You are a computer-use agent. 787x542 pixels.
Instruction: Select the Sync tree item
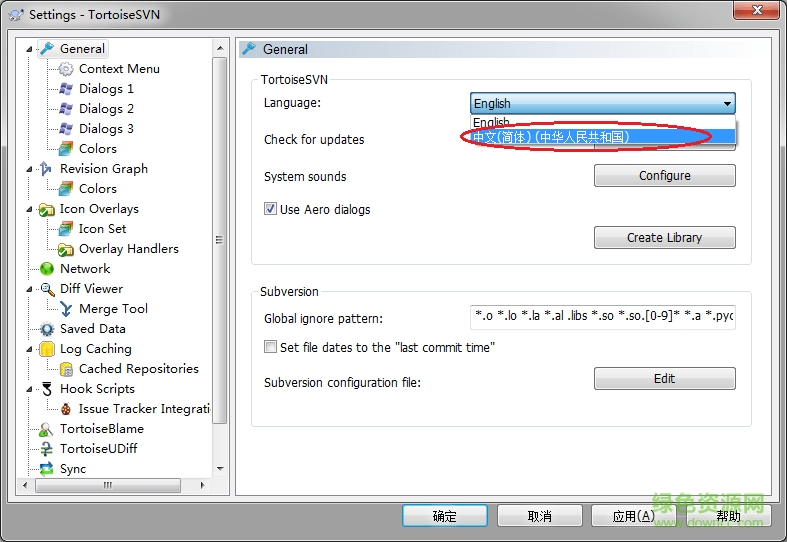coord(73,469)
